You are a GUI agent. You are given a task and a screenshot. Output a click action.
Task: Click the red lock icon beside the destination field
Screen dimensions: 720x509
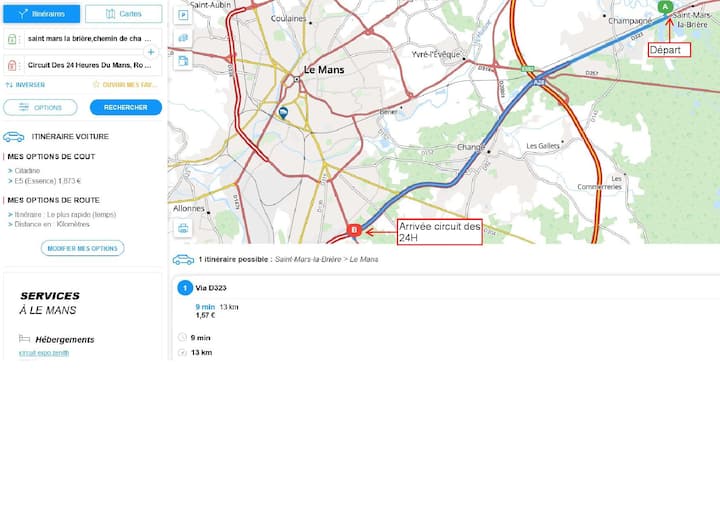[x=12, y=65]
